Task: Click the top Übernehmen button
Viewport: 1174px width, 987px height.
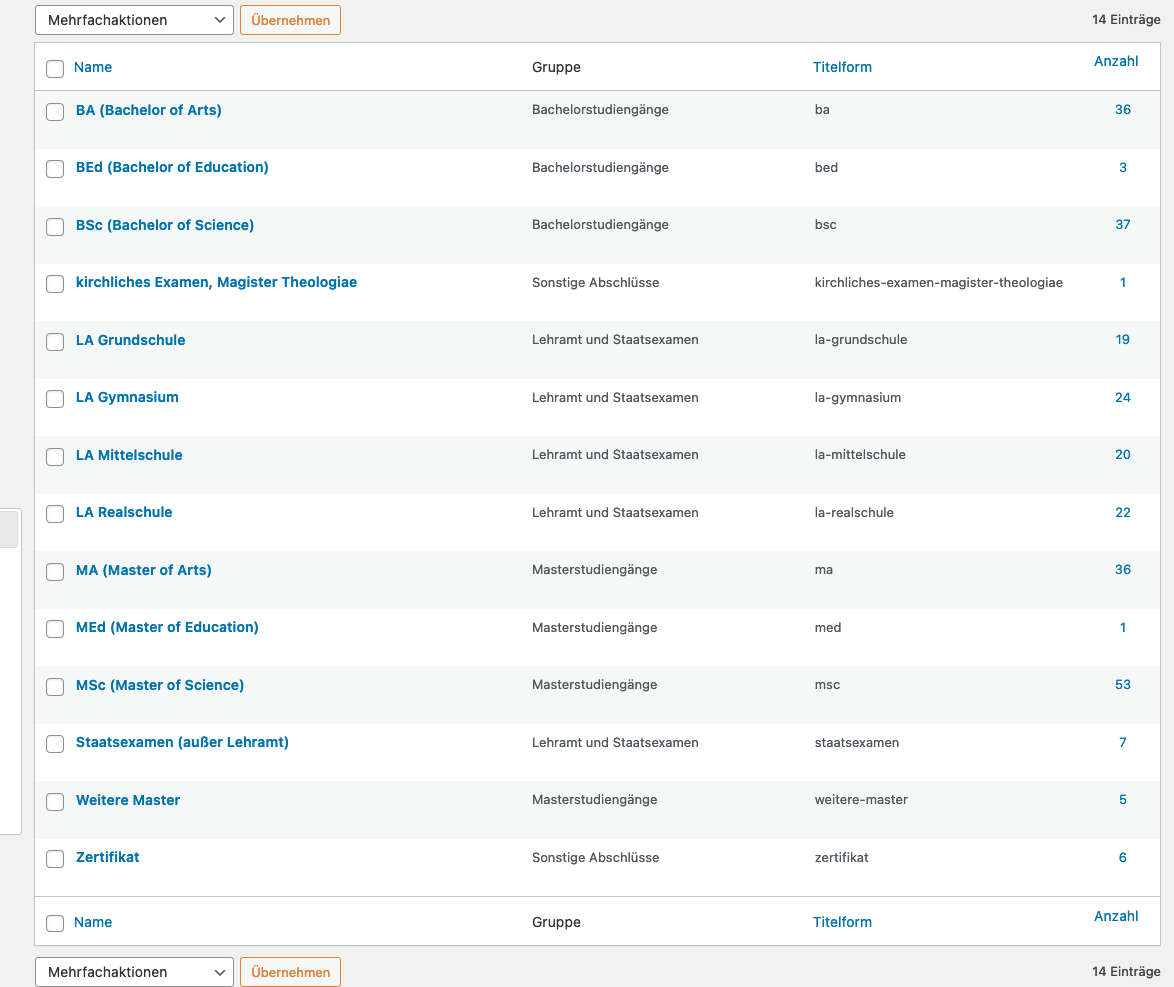Action: click(290, 19)
